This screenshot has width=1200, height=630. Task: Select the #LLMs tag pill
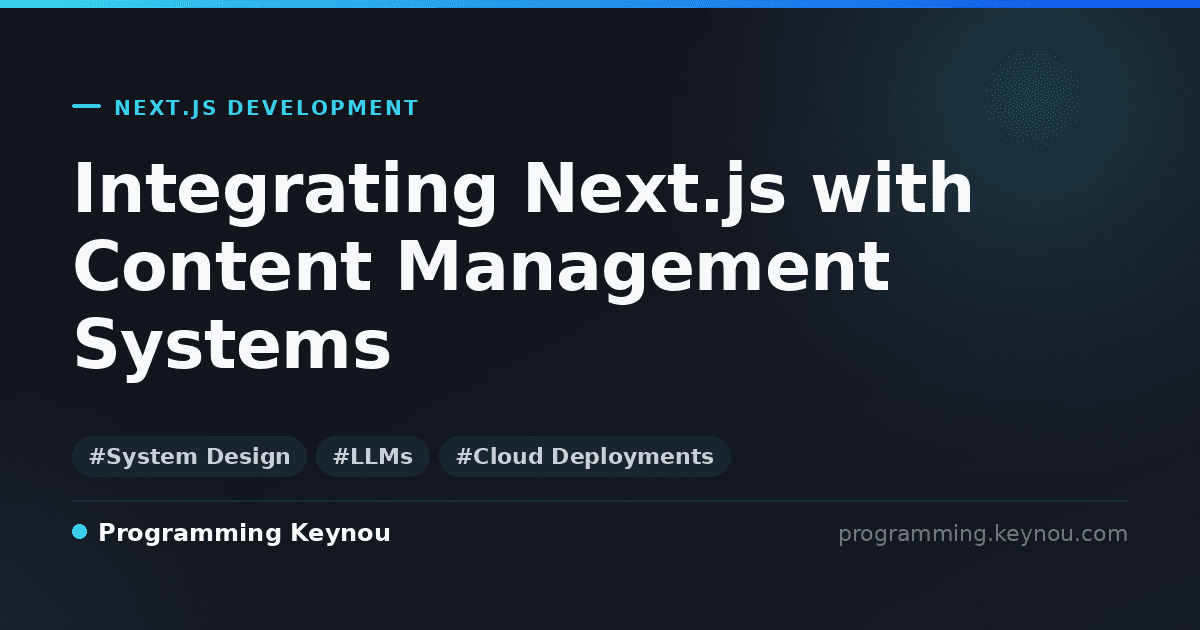(x=372, y=457)
